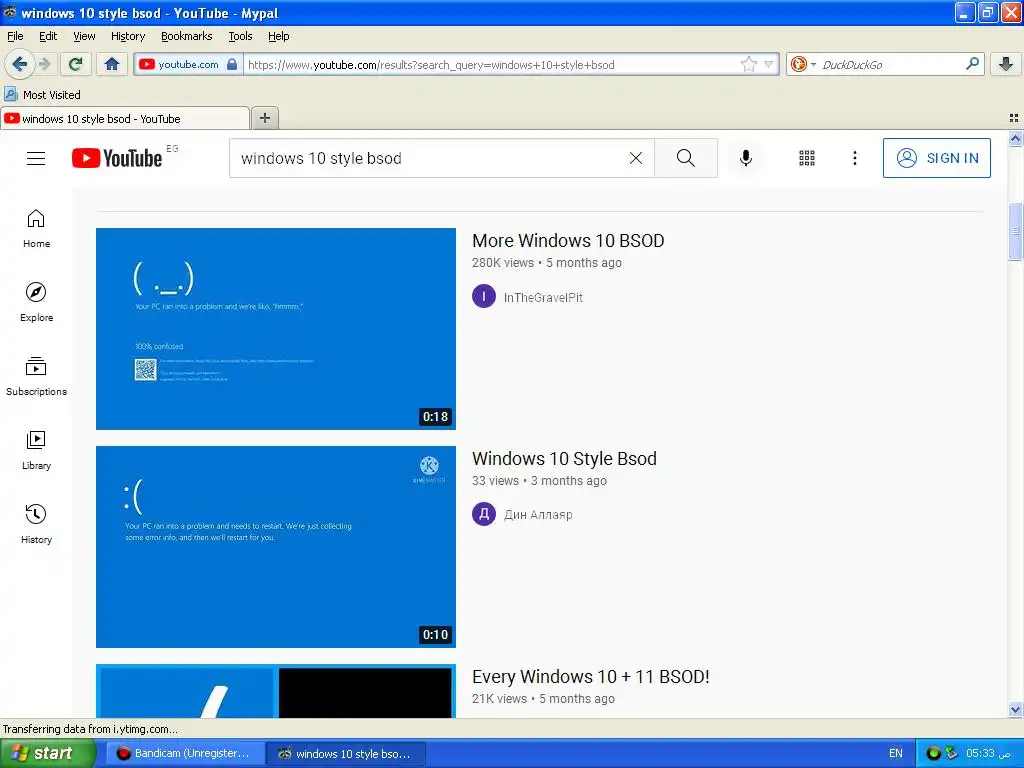Select the Mypal browser taskbar button
The image size is (1024, 768).
coord(347,753)
